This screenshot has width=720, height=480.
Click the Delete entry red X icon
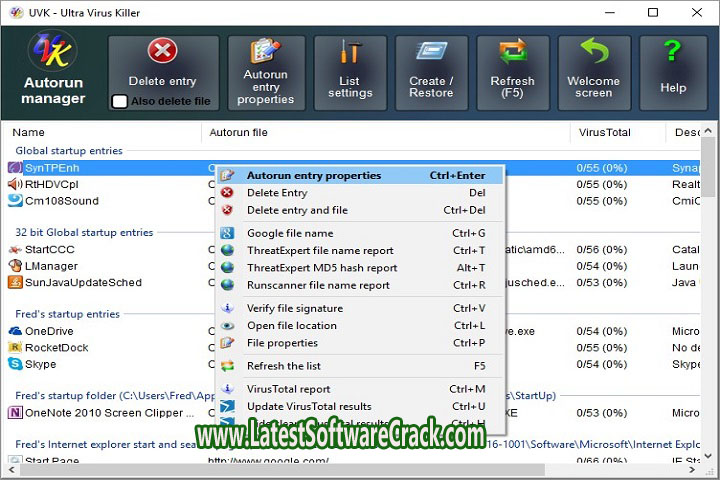pyautogui.click(x=162, y=51)
